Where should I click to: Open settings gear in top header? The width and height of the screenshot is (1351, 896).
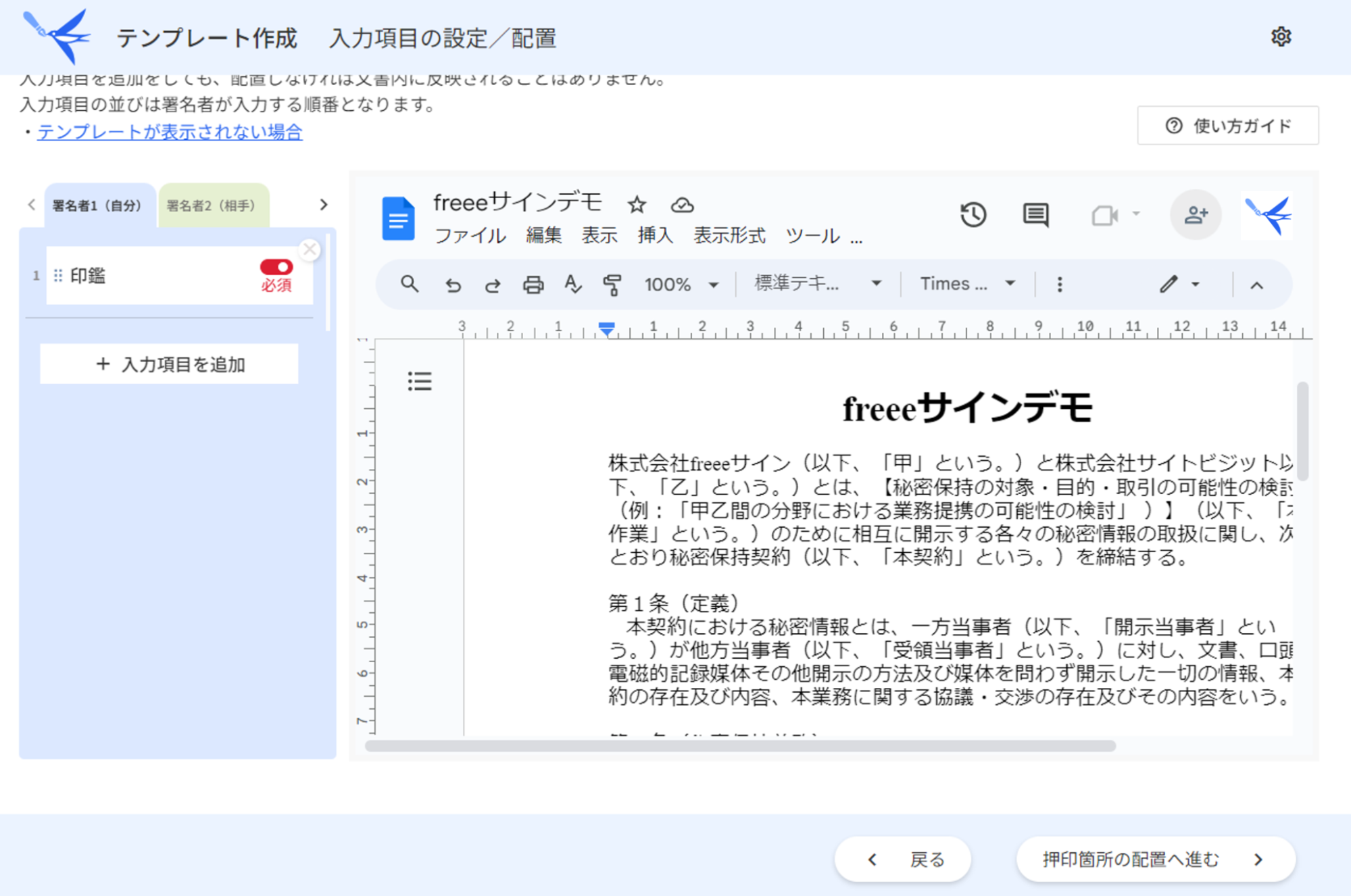pyautogui.click(x=1281, y=36)
